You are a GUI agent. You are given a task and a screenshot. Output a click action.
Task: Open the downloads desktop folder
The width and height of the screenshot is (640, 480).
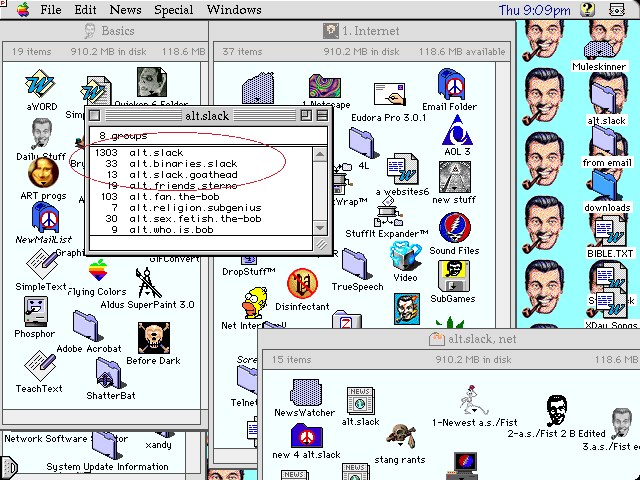coord(605,185)
